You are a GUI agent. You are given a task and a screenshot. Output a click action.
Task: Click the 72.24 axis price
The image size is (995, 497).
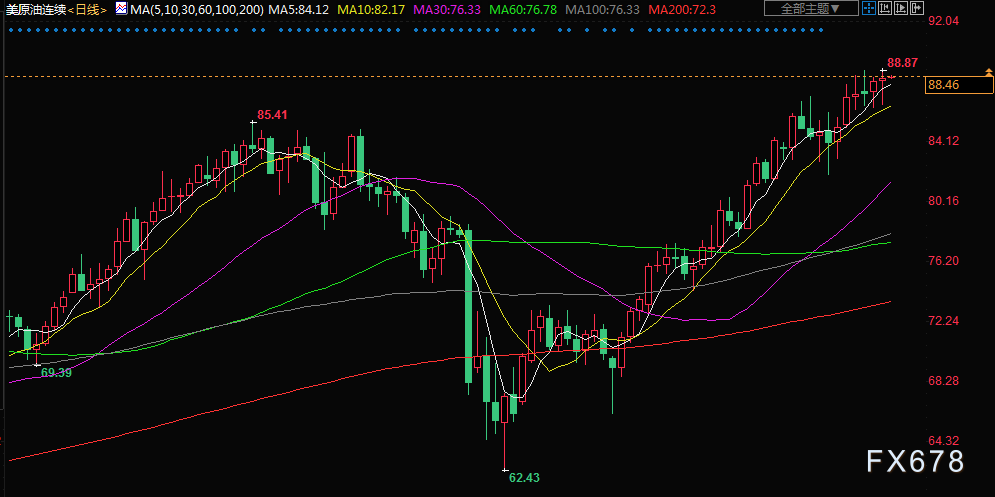pos(943,321)
